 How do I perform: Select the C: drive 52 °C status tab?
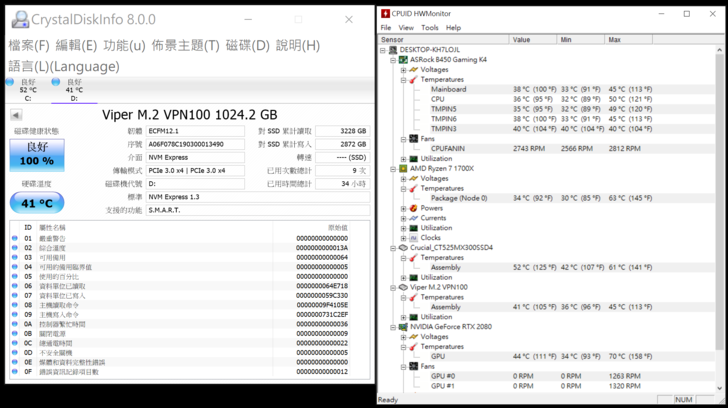click(x=27, y=90)
